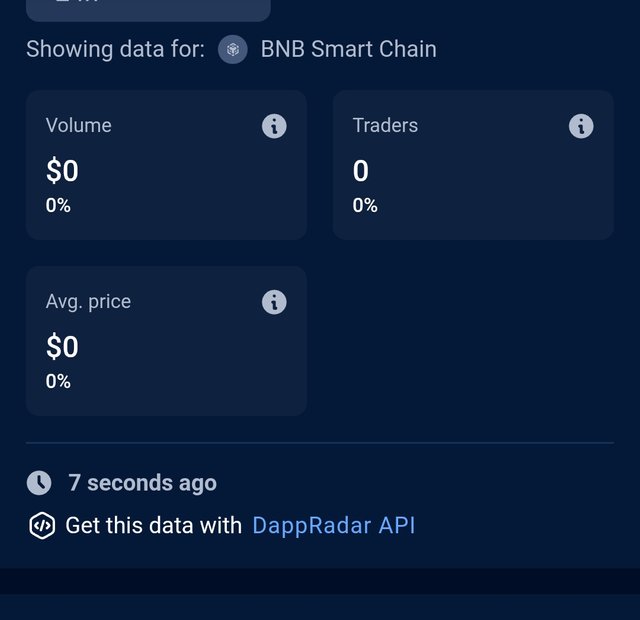This screenshot has width=640, height=620.
Task: Open the Avg. price info icon
Action: click(x=274, y=302)
